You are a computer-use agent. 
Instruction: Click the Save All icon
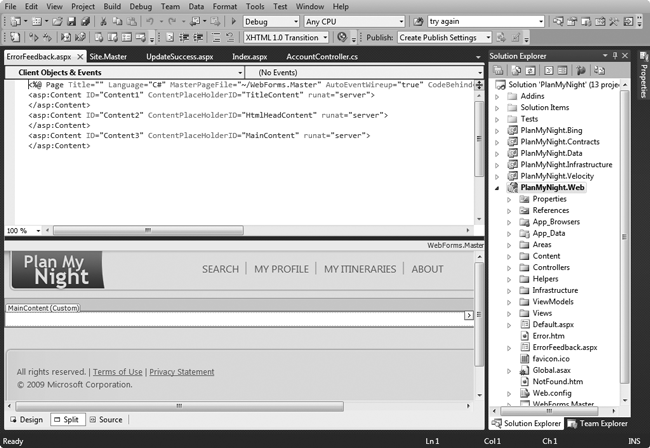[x=85, y=22]
